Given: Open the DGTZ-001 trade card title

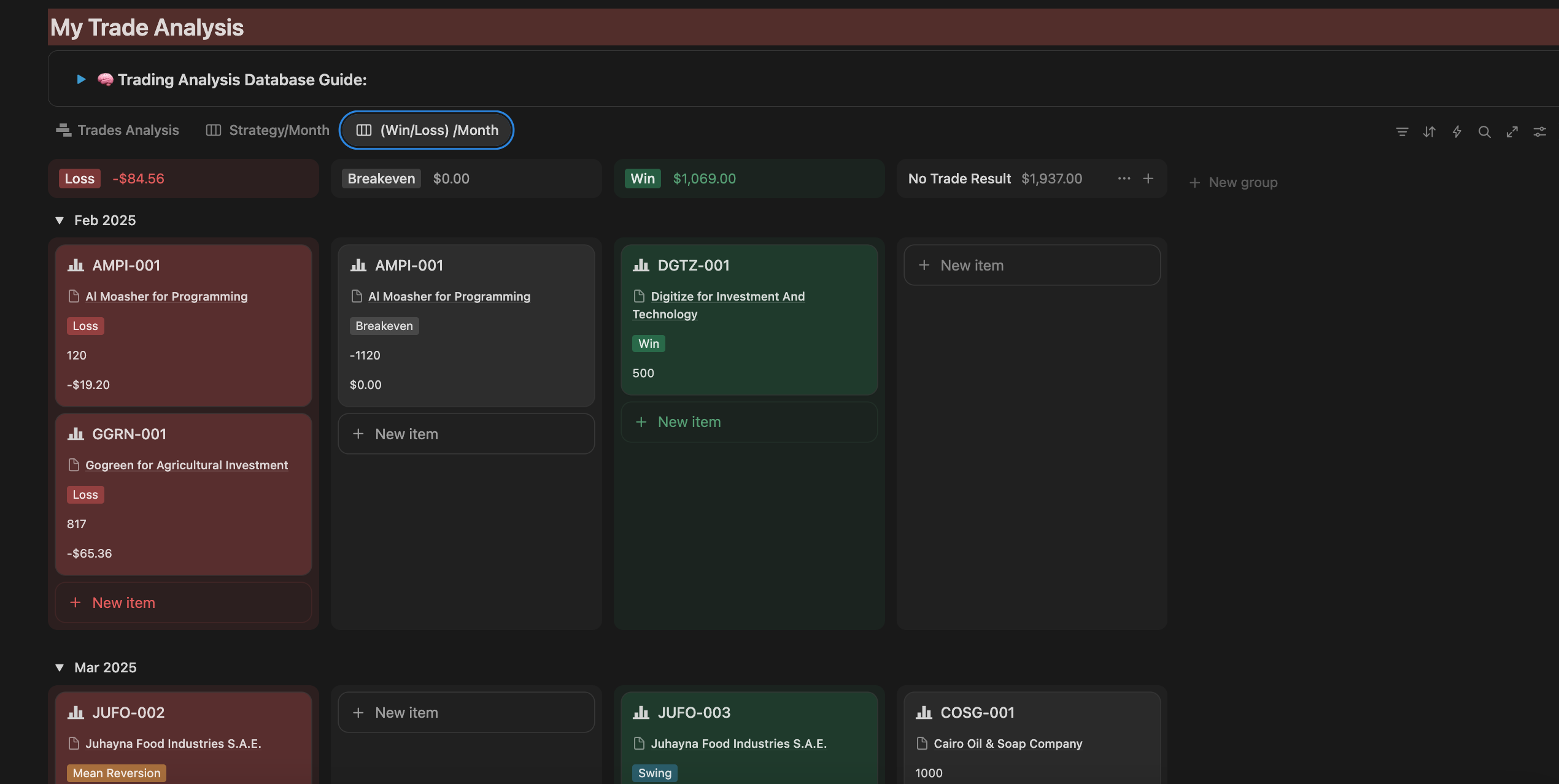Looking at the screenshot, I should [694, 265].
